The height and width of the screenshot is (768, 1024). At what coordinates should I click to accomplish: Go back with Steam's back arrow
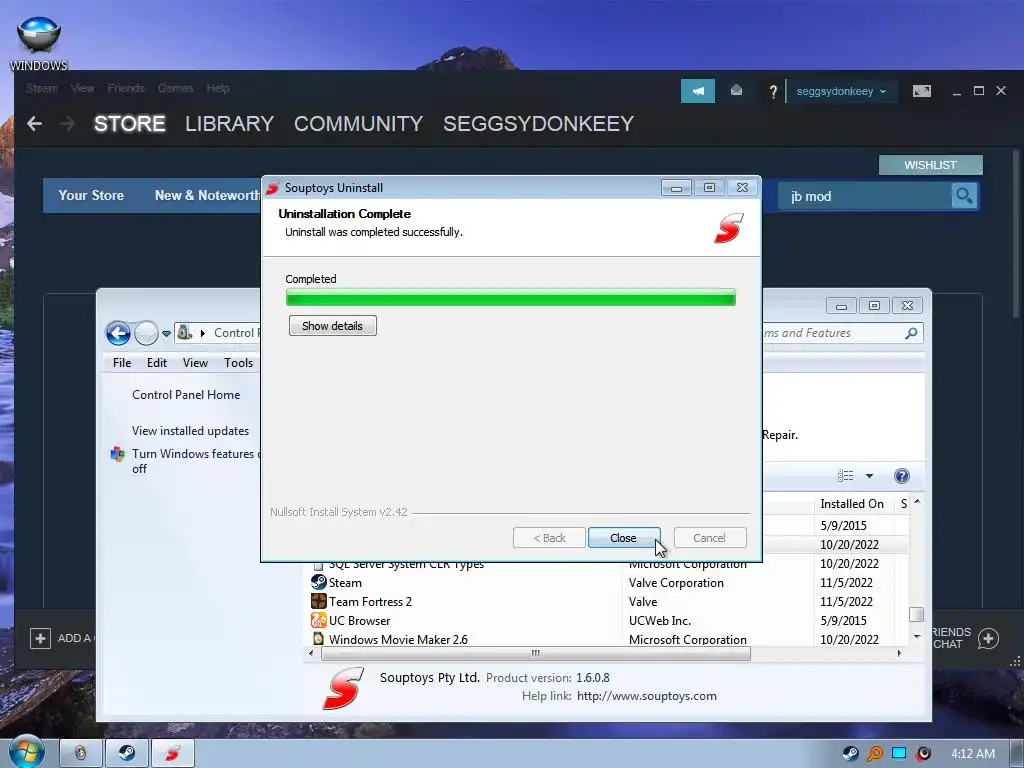(x=35, y=123)
